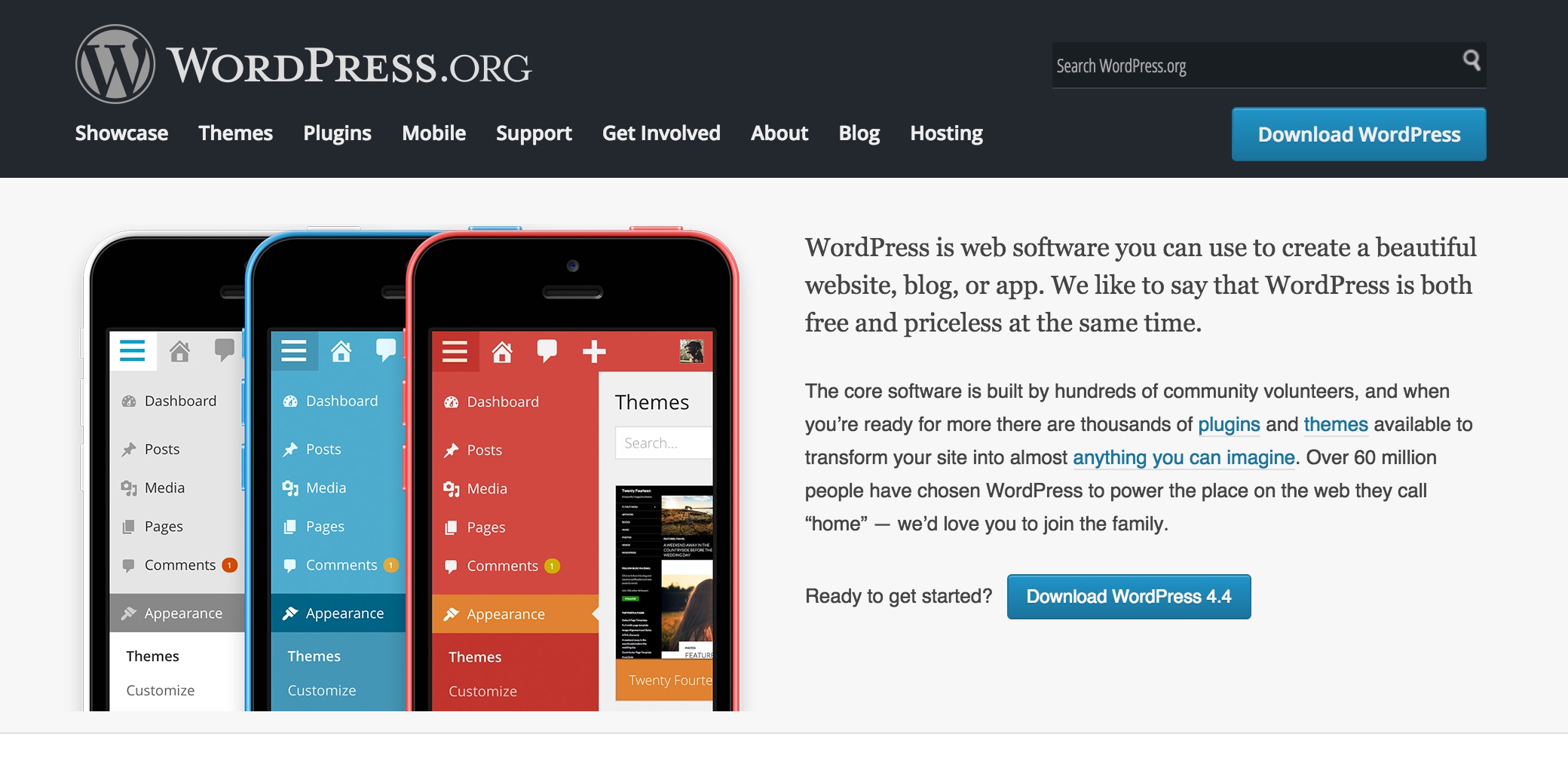Tap the hamburger menu icon on red phone
Image resolution: width=1568 pixels, height=758 pixels.
455,351
